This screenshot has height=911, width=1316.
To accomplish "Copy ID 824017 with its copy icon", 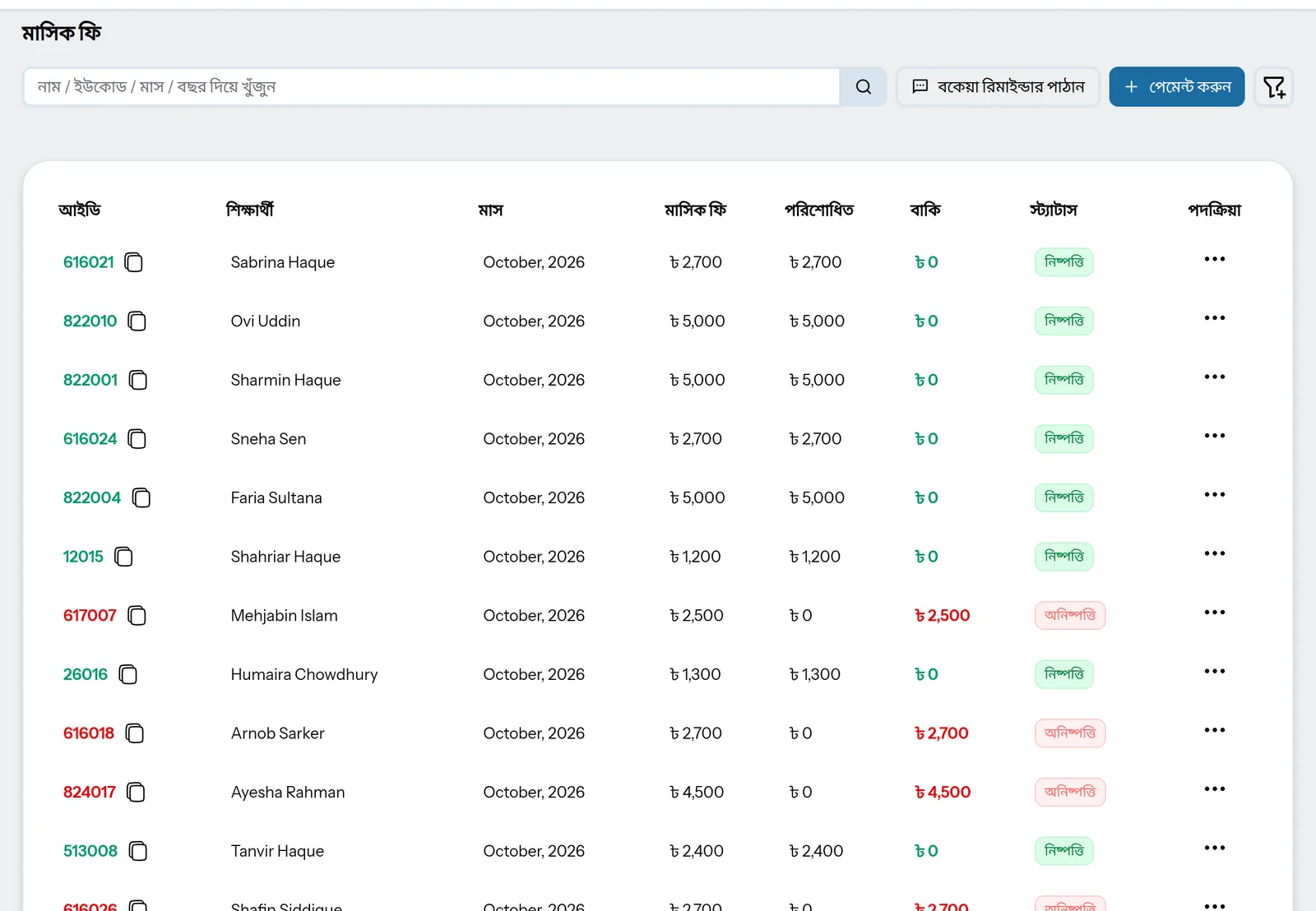I will click(x=136, y=793).
